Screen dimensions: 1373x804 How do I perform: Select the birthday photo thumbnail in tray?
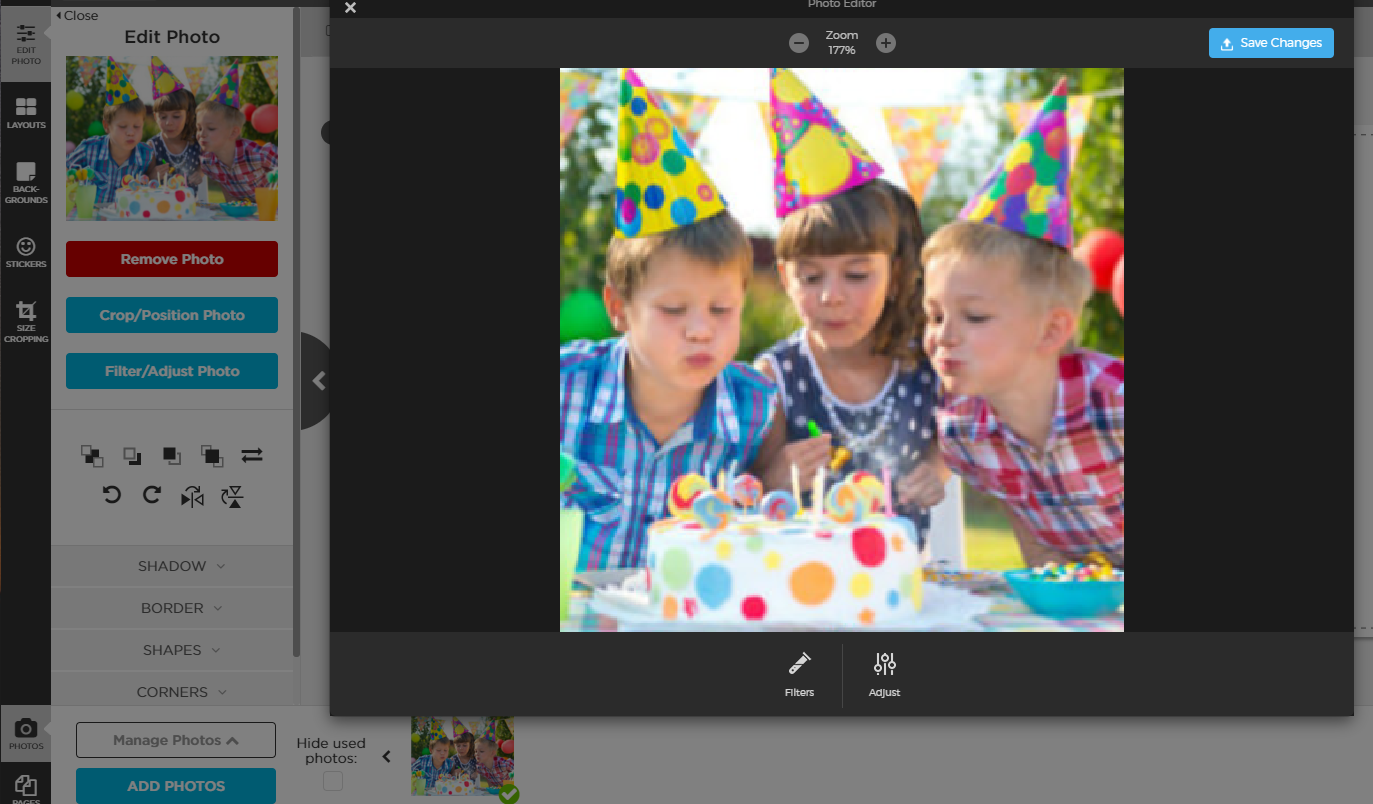(x=462, y=756)
